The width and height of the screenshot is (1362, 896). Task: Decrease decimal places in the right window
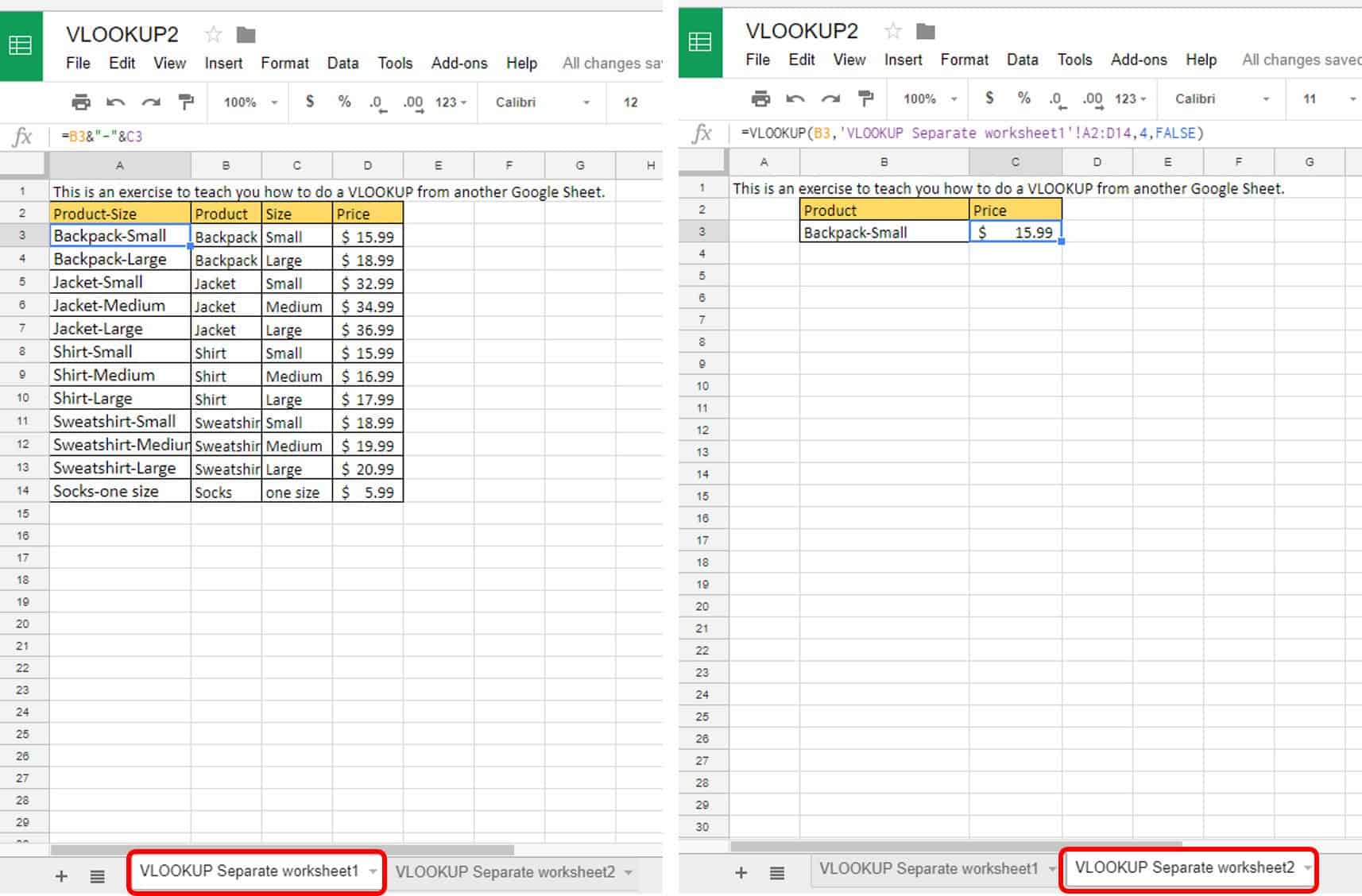[1056, 99]
